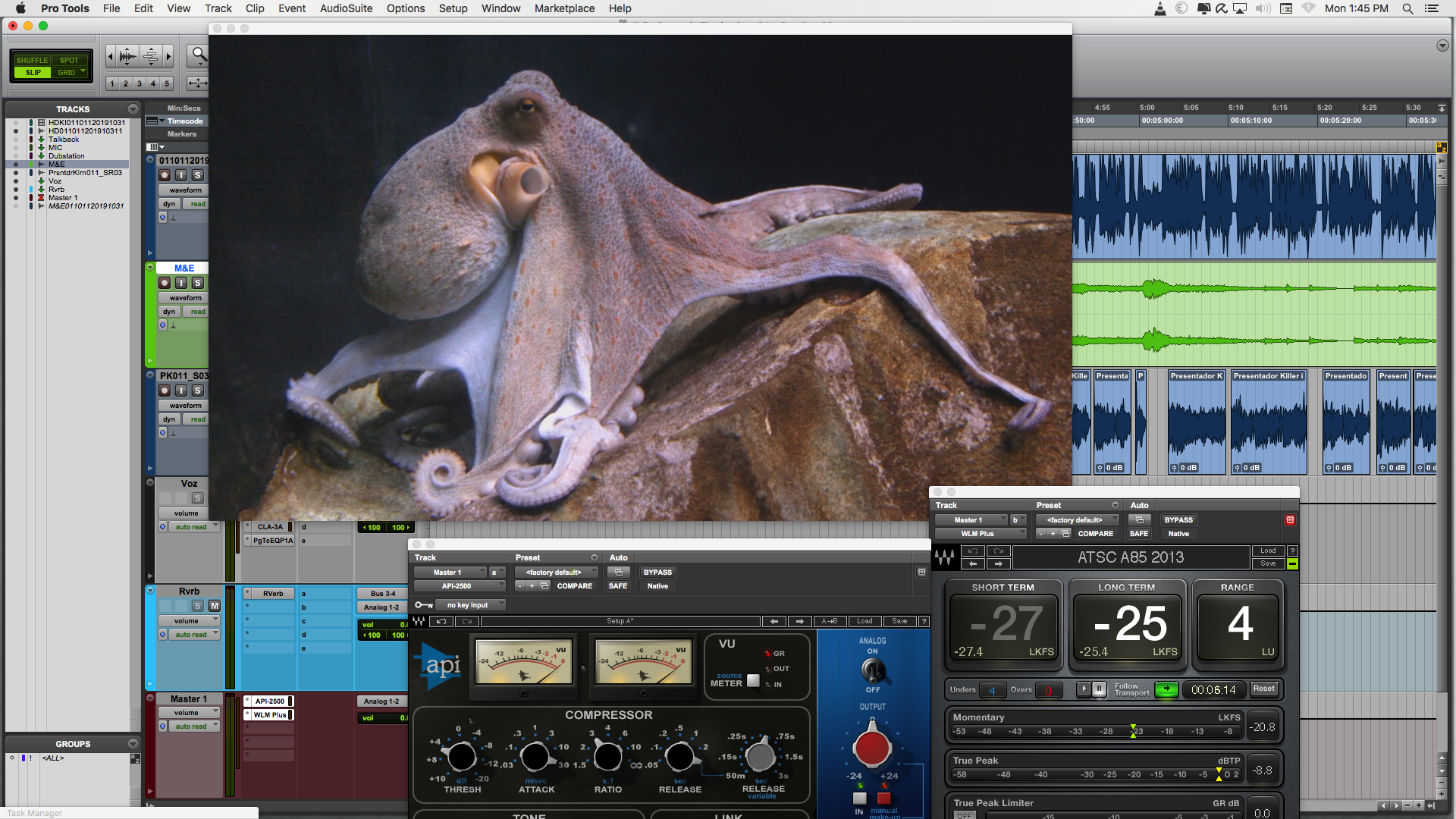Click COMPARE in WLM Plus window
This screenshot has height=819, width=1456.
pyautogui.click(x=1096, y=534)
